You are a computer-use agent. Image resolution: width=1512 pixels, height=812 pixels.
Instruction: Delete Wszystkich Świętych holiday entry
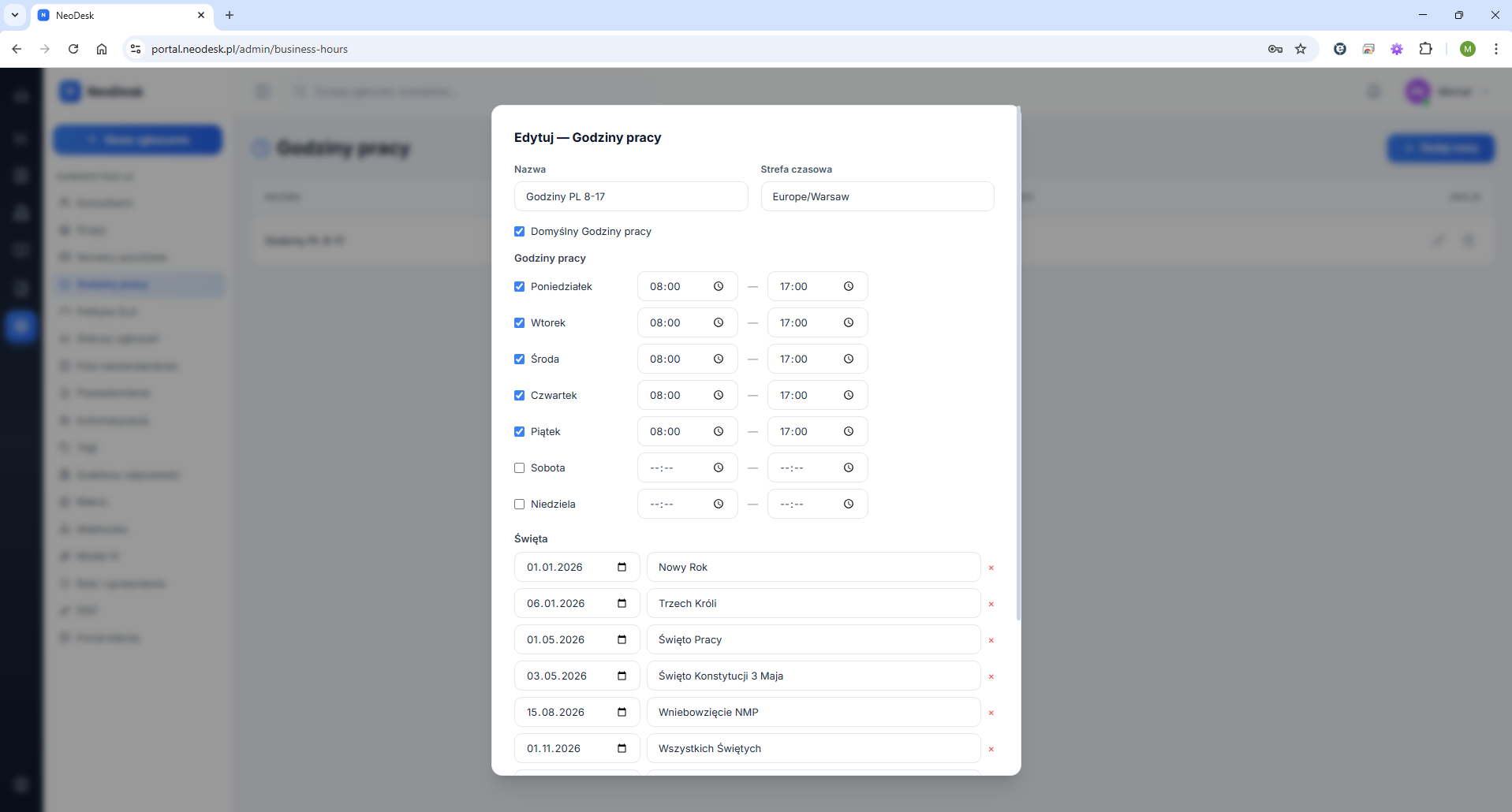click(x=991, y=749)
